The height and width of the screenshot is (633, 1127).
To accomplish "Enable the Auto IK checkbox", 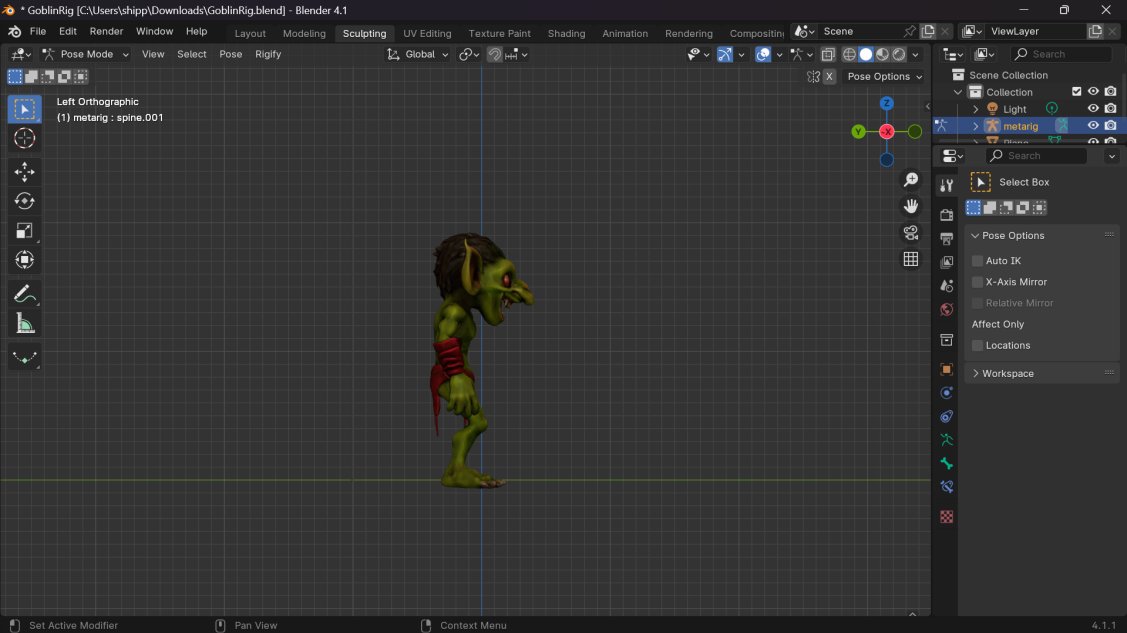I will click(978, 261).
